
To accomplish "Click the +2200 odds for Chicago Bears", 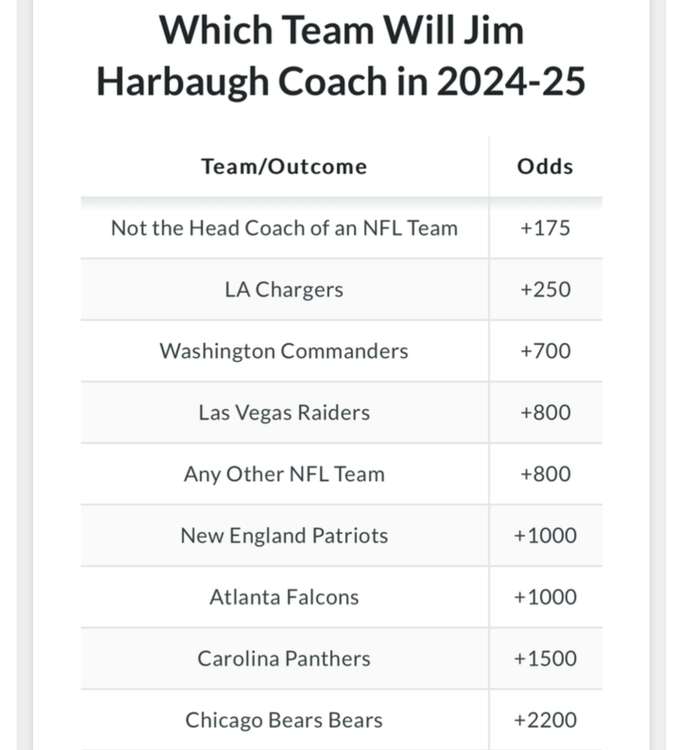I will [545, 720].
